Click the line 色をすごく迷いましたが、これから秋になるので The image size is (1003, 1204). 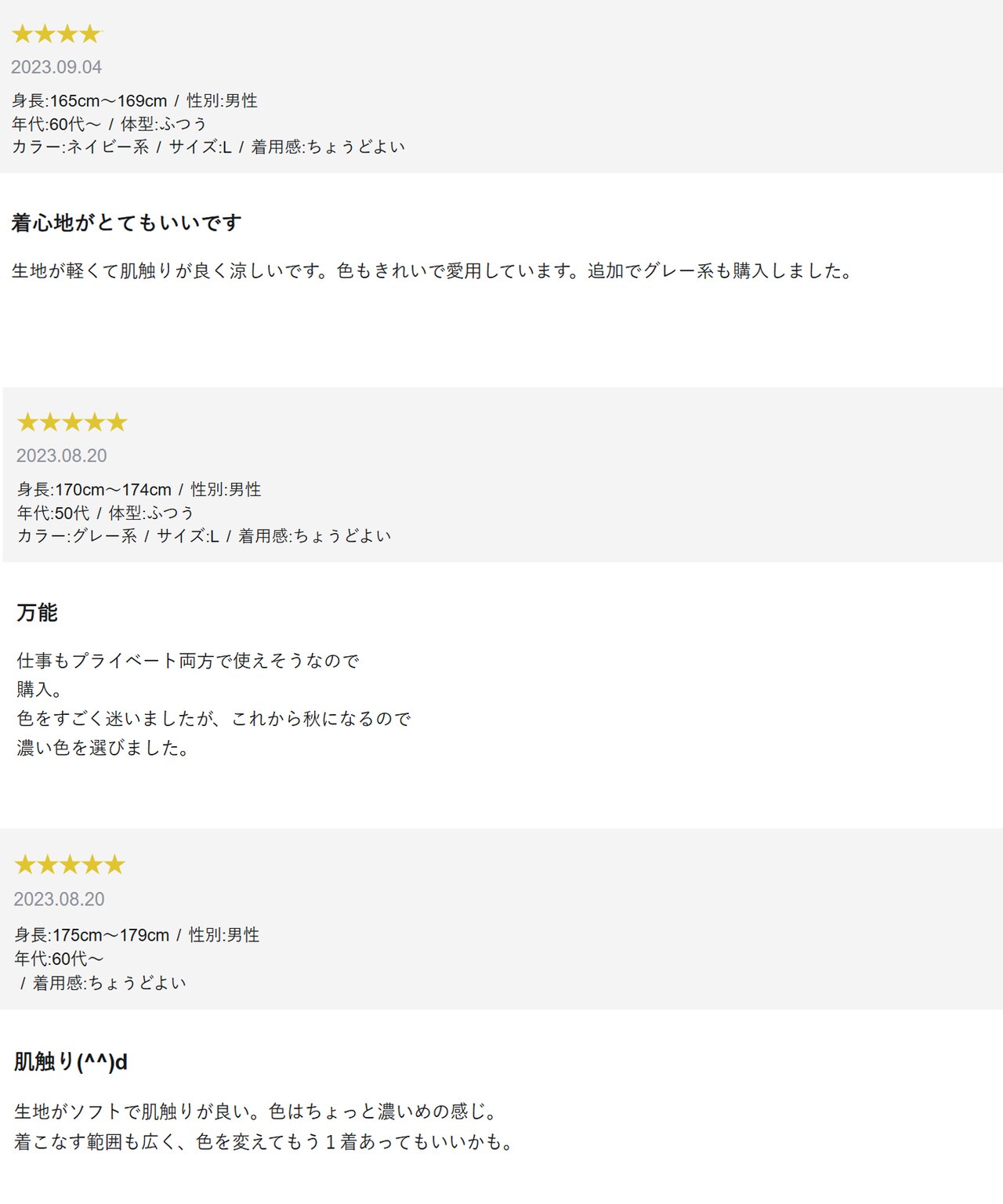tap(214, 719)
